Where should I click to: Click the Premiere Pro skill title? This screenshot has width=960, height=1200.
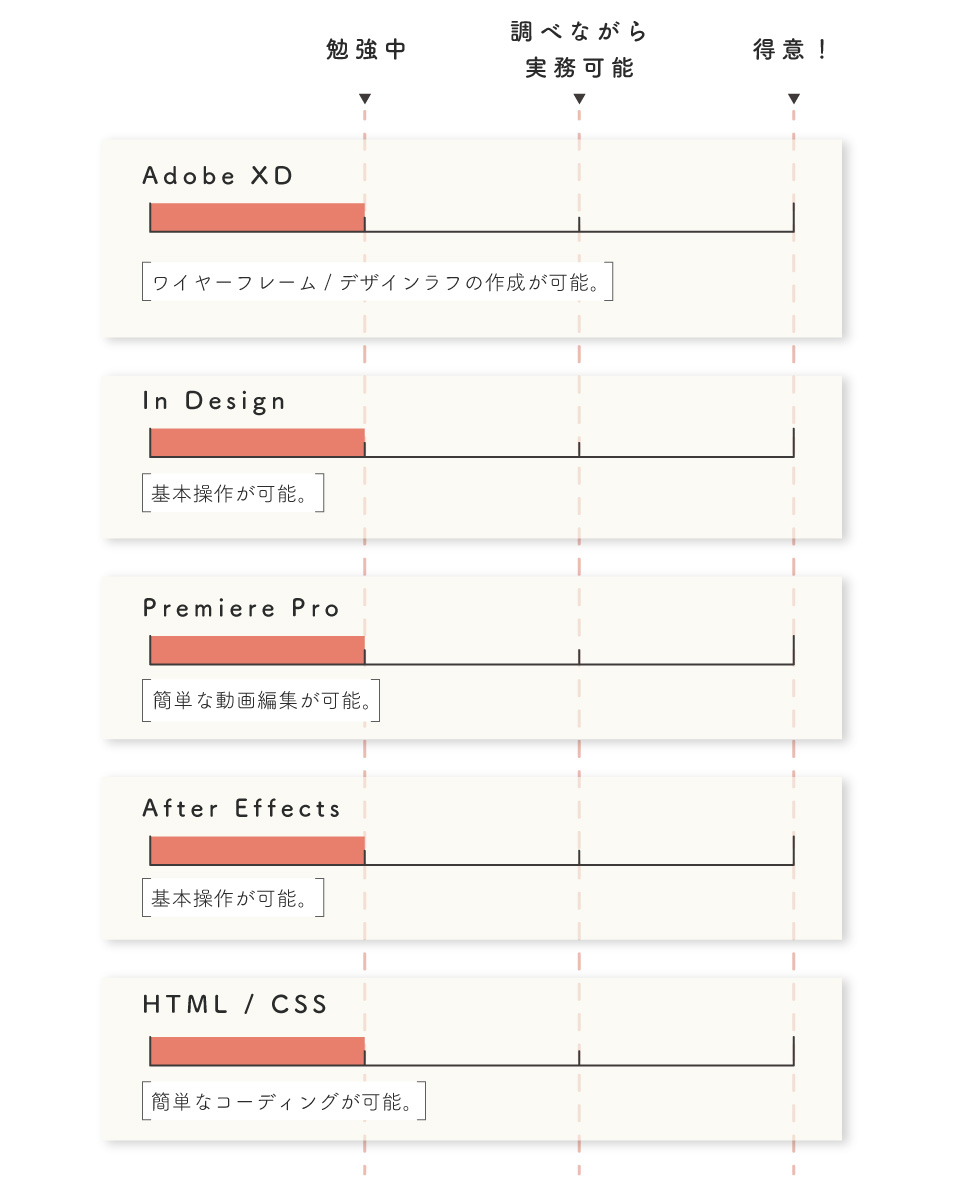(241, 608)
